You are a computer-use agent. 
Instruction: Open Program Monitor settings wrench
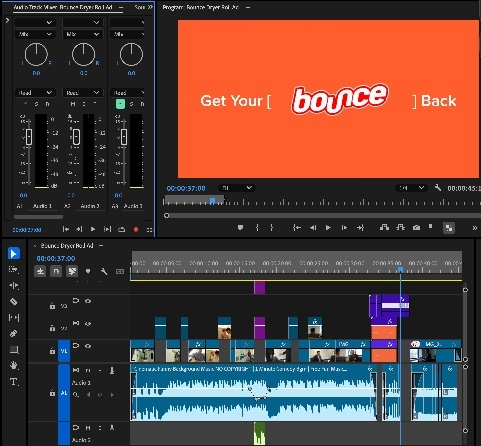[438, 188]
